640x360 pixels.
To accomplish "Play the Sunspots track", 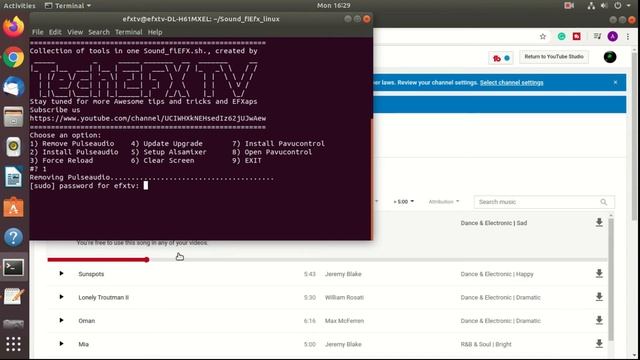I will point(61,273).
